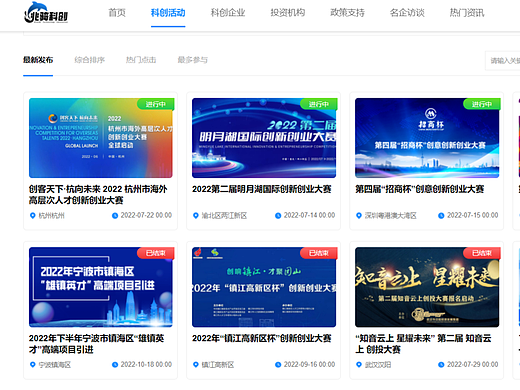This screenshot has height=390, width=520.
Task: Select the 最新发布 sort tab
Action: [x=38, y=60]
